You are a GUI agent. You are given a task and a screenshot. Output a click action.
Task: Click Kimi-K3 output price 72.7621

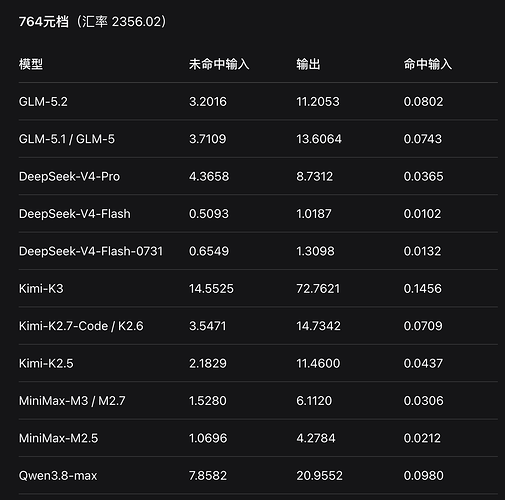pos(318,288)
